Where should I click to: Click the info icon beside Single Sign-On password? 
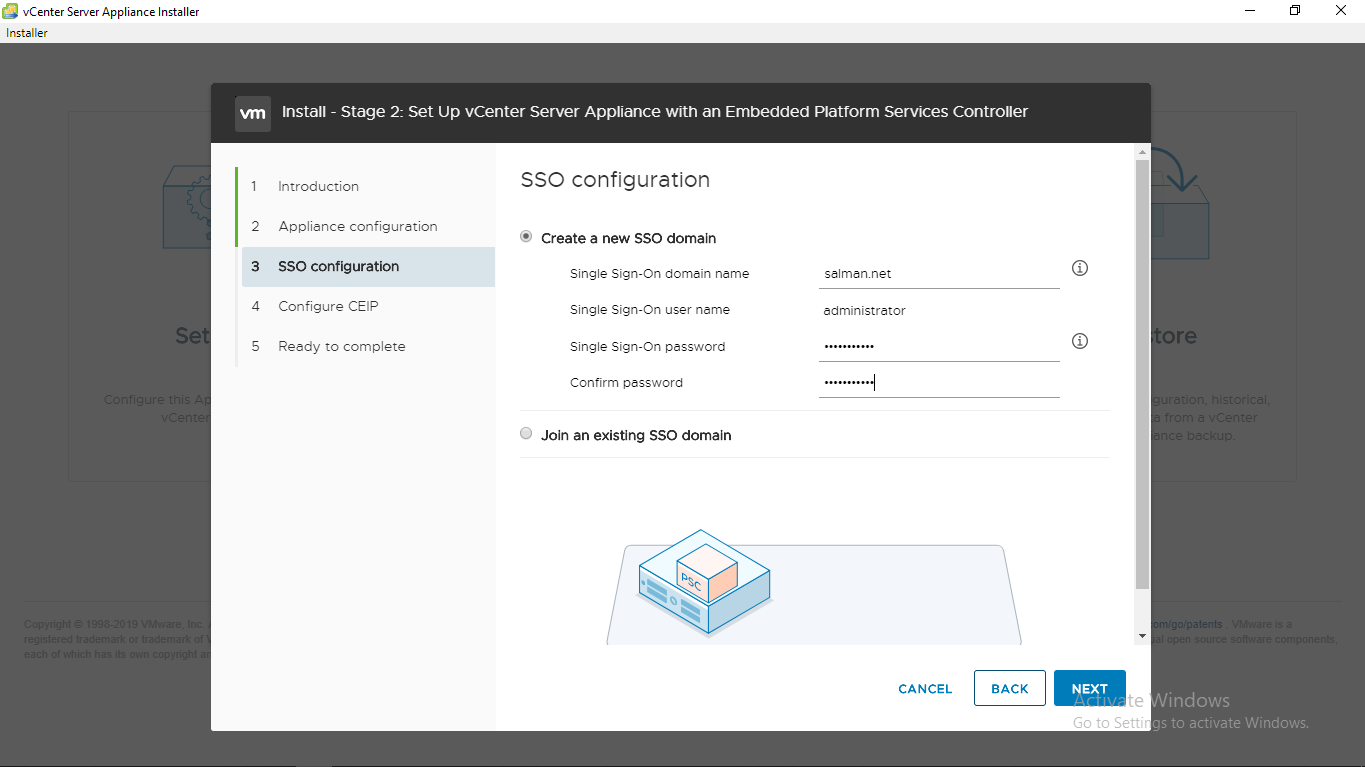[x=1079, y=341]
